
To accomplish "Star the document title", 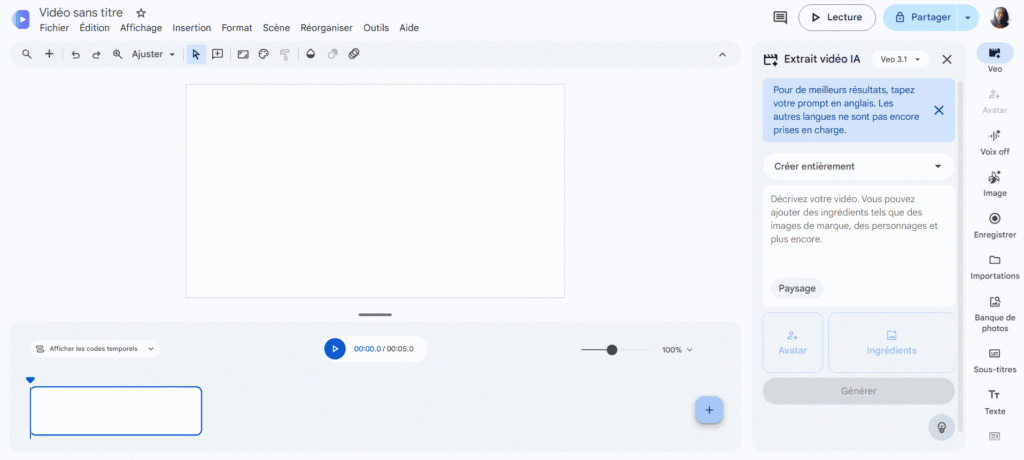I will coord(141,13).
